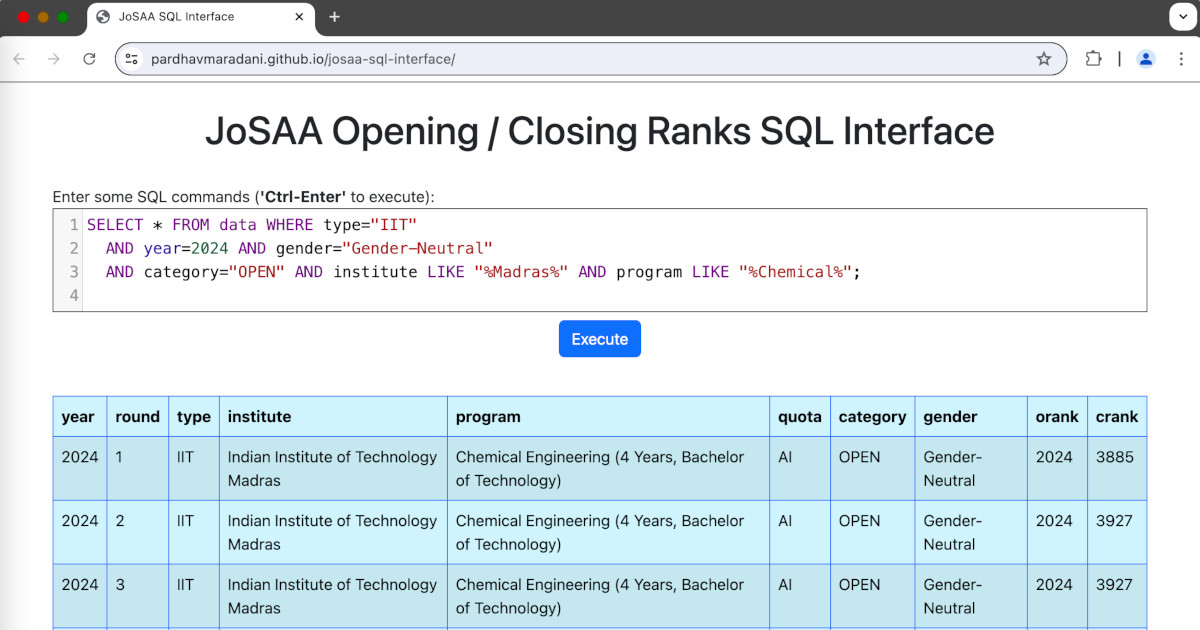1200x630 pixels.
Task: Click the 'orank' column header
Action: (1058, 417)
